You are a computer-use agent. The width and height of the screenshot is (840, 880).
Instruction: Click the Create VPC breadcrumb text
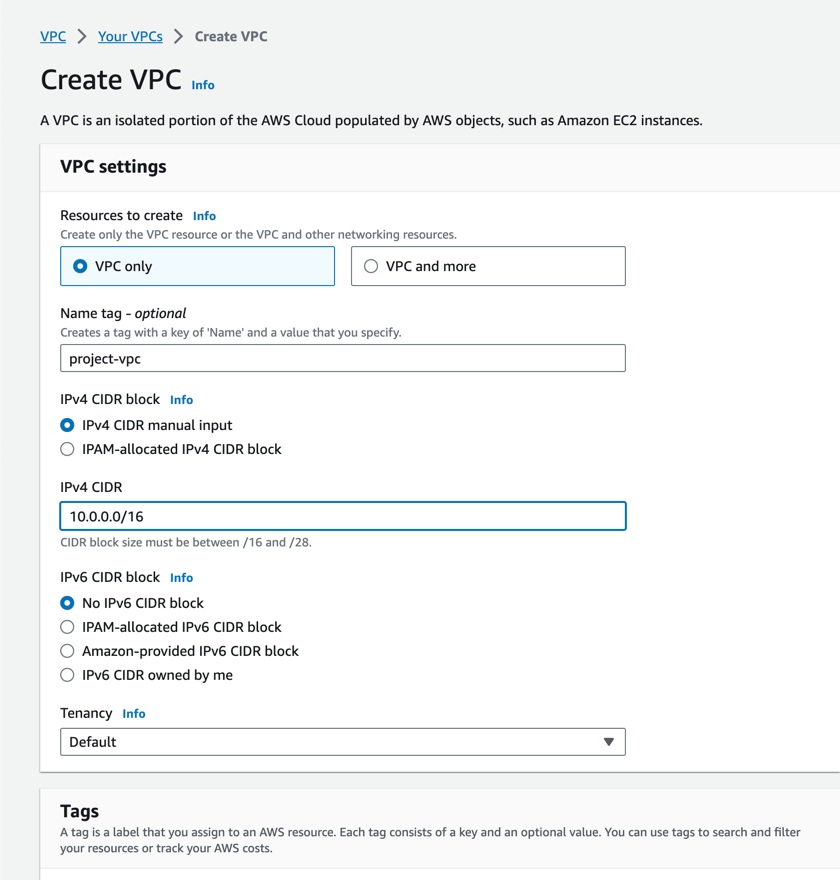231,36
